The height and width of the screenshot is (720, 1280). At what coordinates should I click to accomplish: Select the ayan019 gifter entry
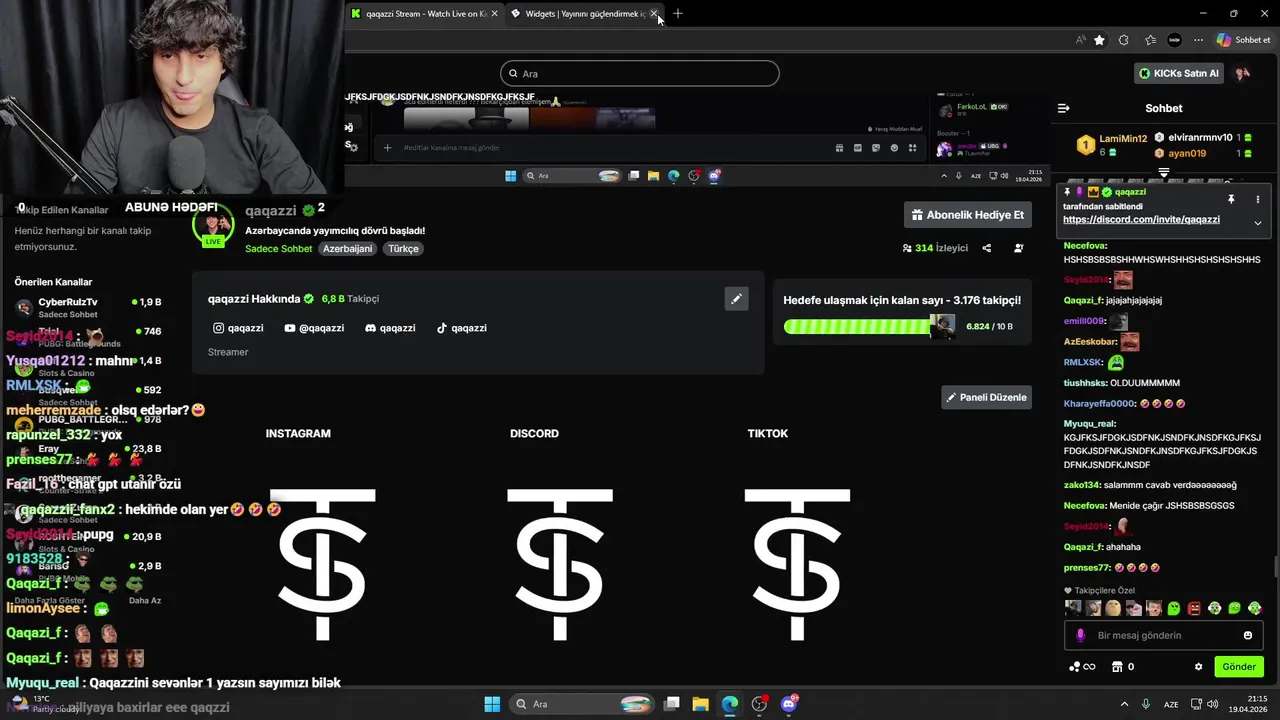(x=1203, y=154)
